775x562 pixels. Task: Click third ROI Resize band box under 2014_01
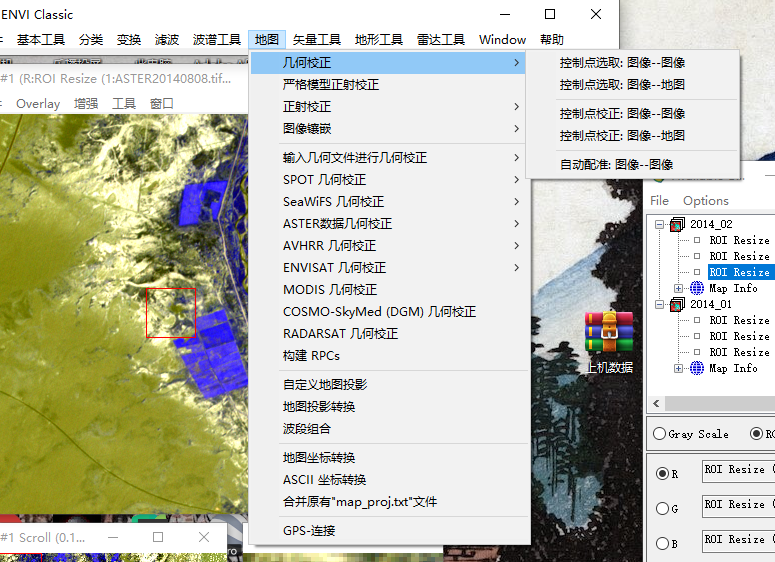[697, 352]
